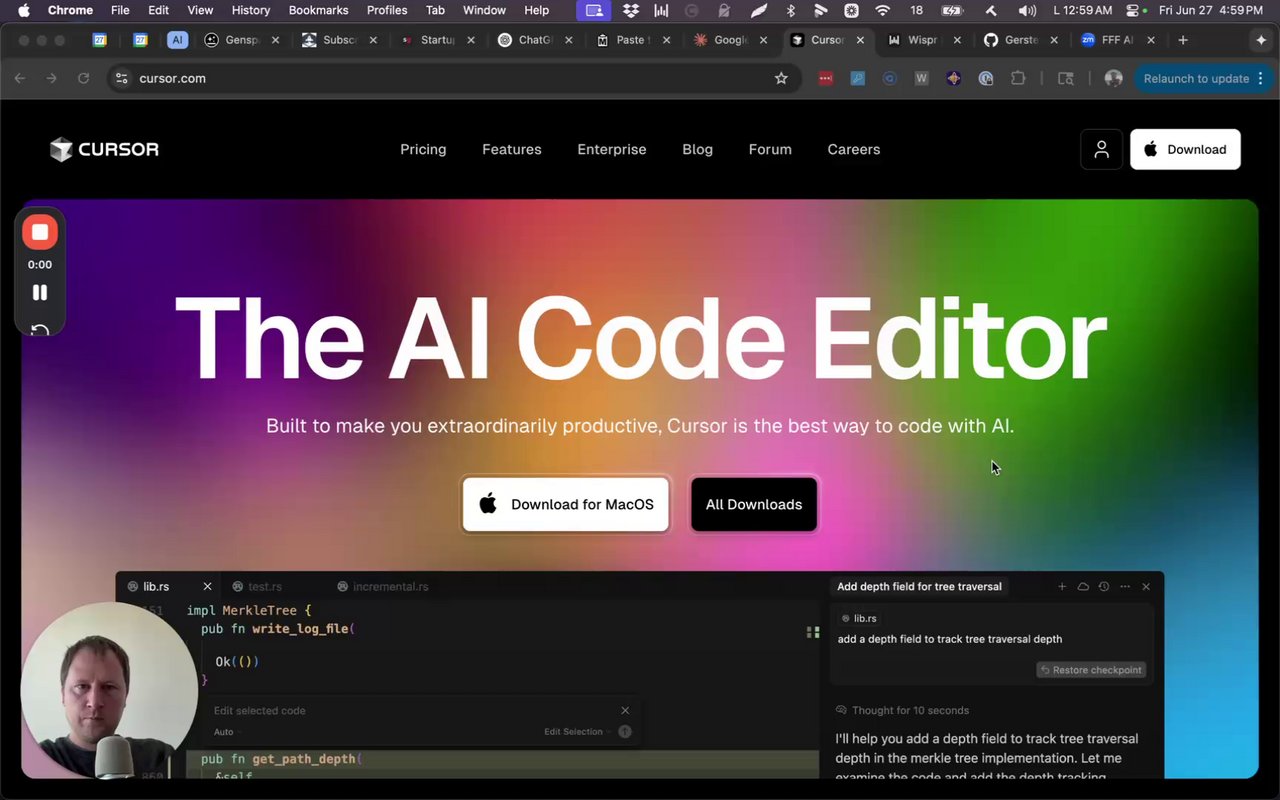This screenshot has width=1280, height=800.
Task: Open Chrome's three-dot menu
Action: (x=1260, y=78)
